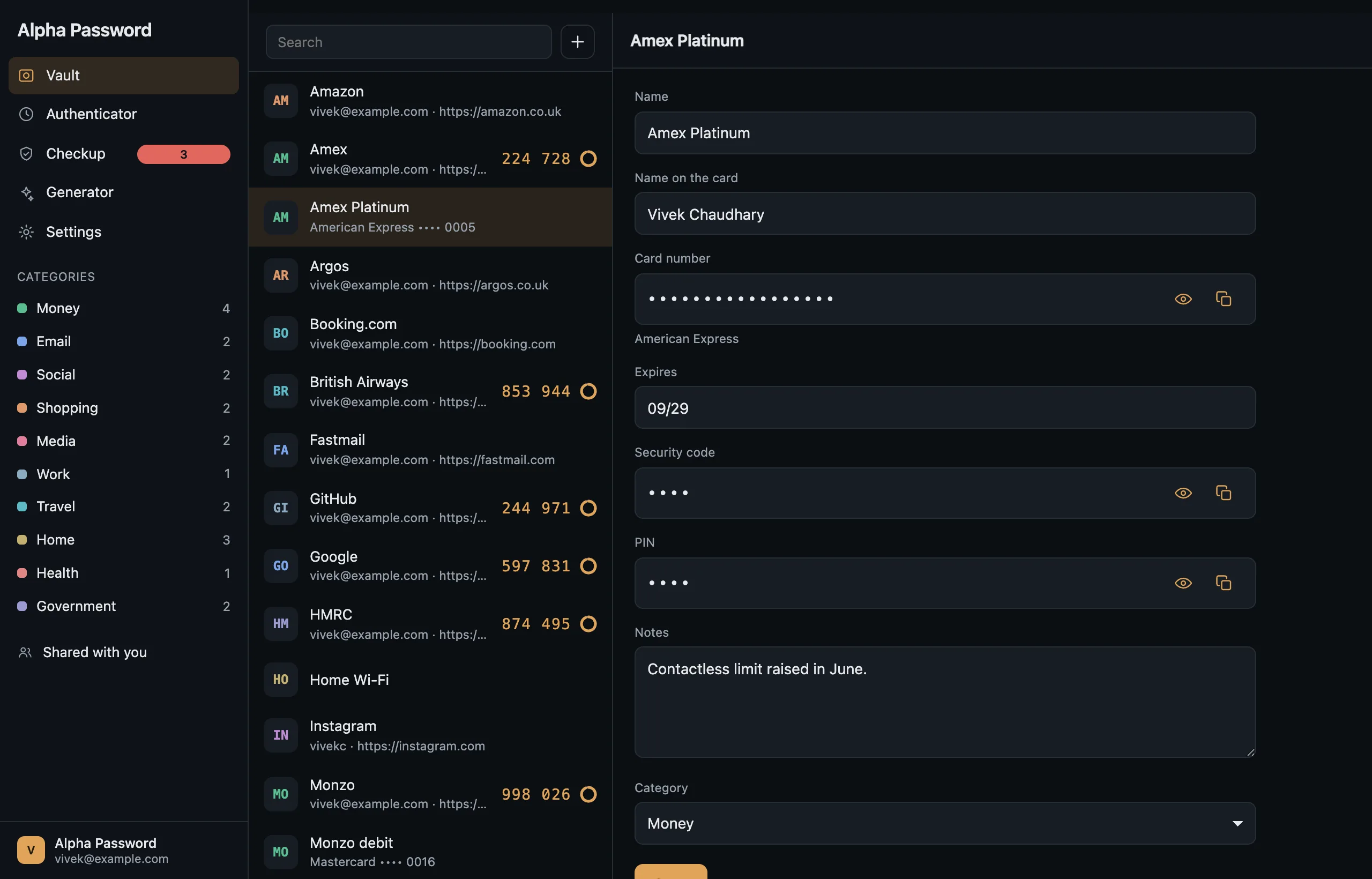Image resolution: width=1372 pixels, height=879 pixels.
Task: Click the V account avatar
Action: tap(31, 850)
